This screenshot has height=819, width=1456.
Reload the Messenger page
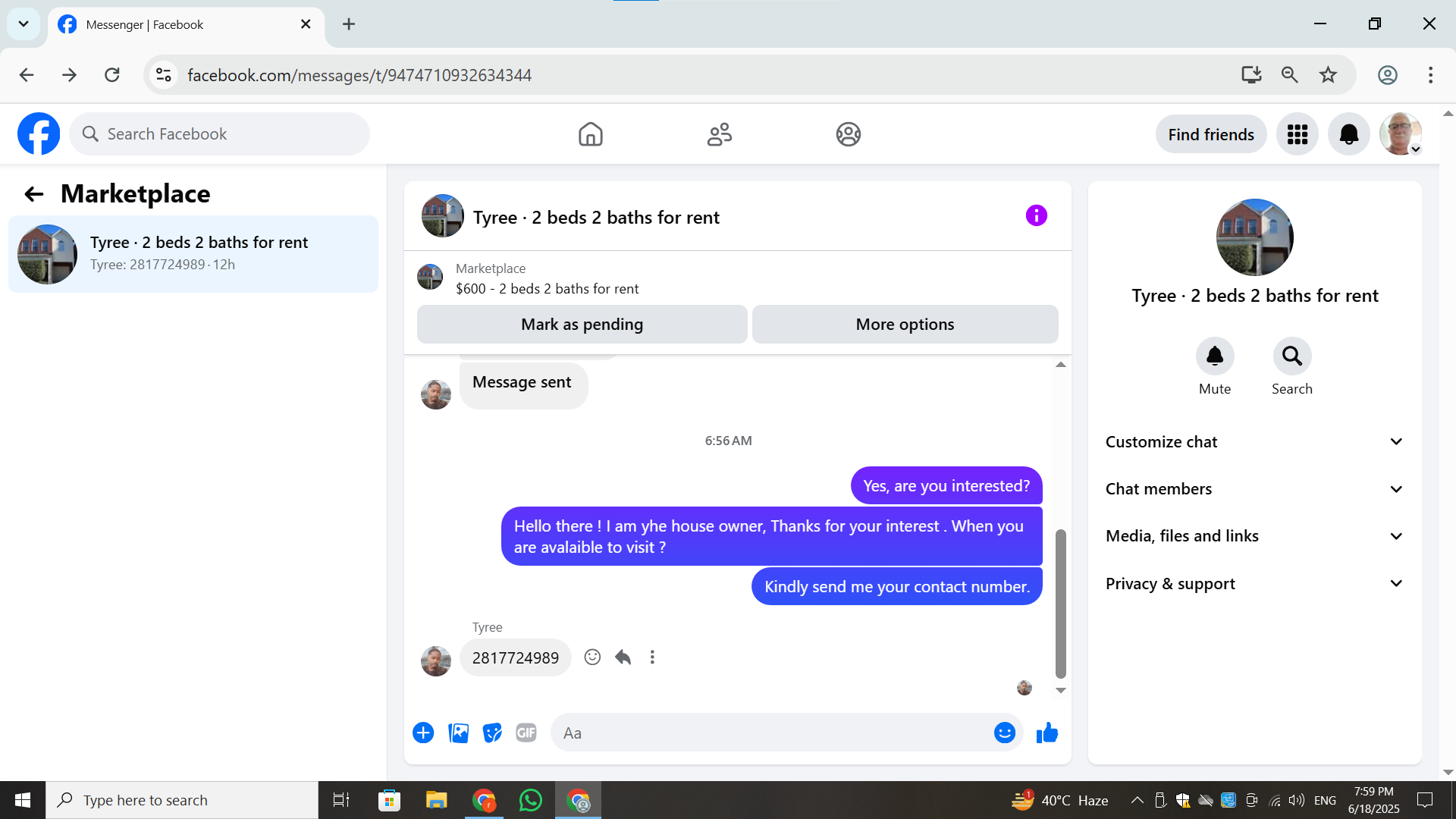click(112, 75)
